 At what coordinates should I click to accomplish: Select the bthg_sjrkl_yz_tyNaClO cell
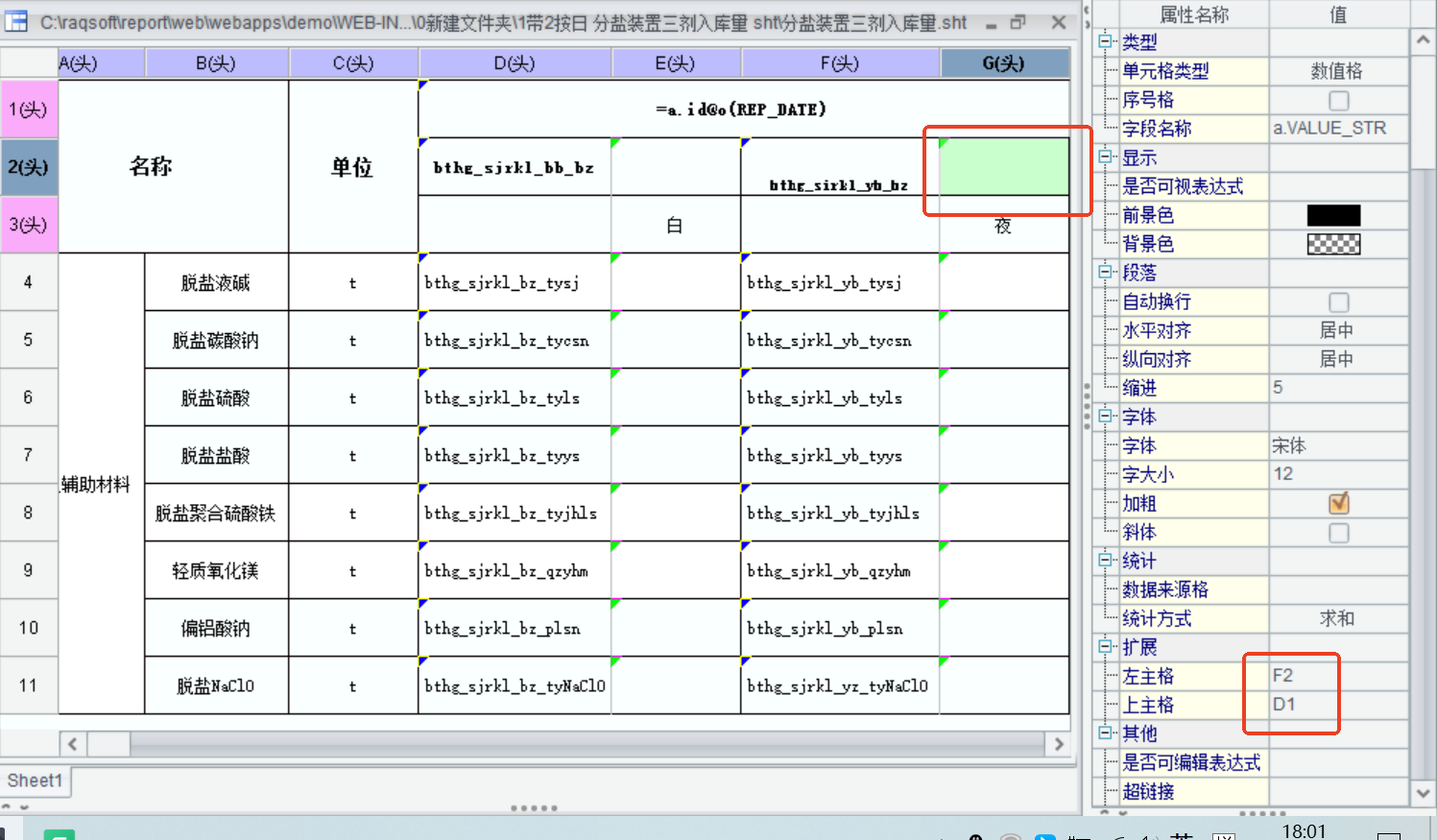(841, 685)
